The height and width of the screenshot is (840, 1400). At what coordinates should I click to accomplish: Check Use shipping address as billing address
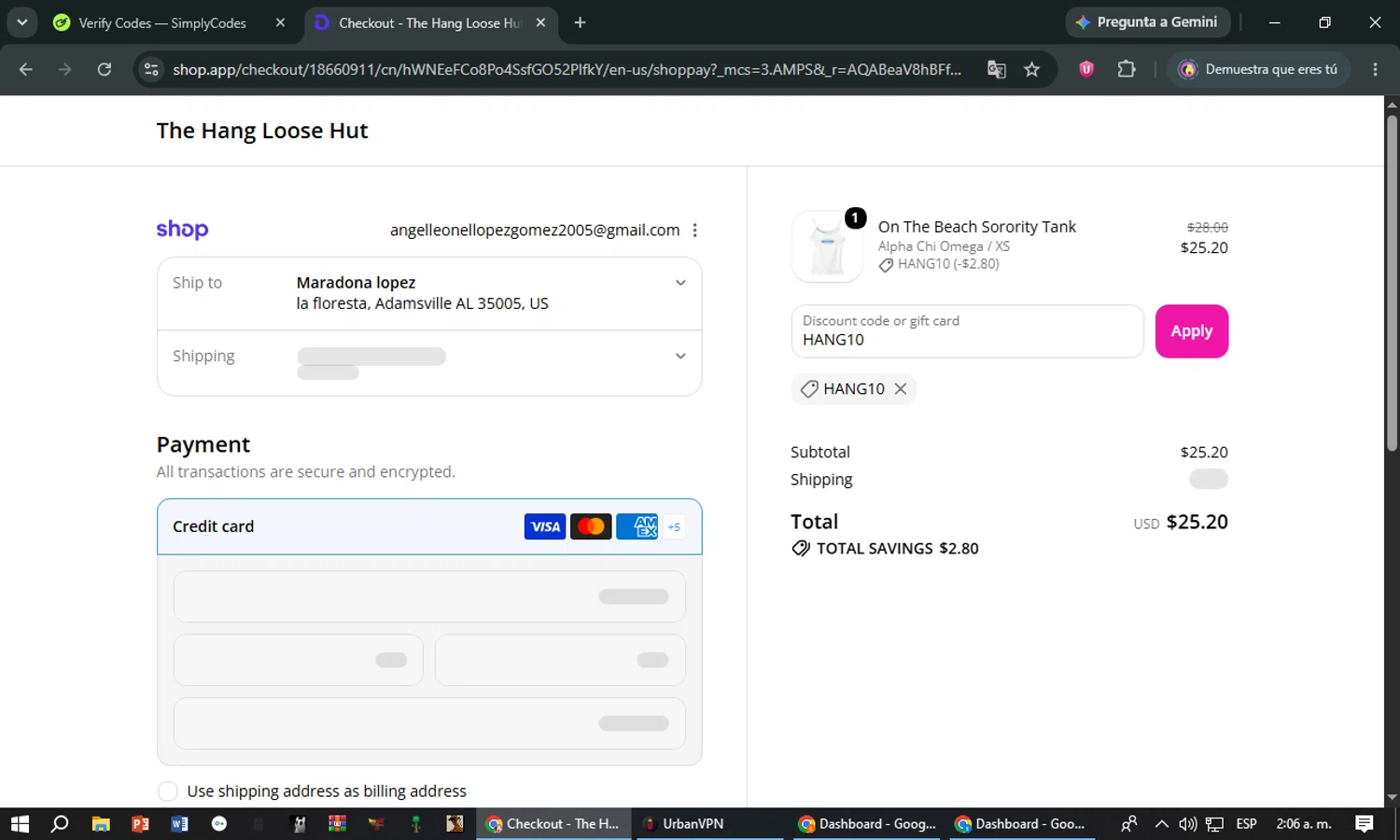[x=168, y=791]
